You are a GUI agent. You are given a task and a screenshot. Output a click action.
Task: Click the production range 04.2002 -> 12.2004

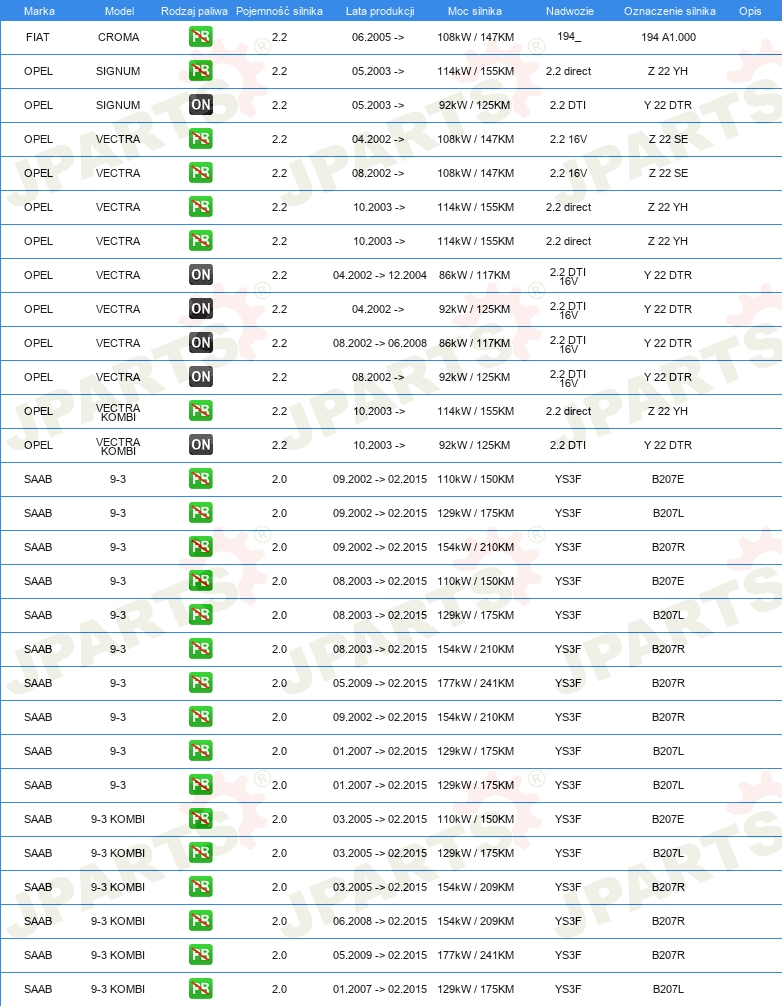[x=380, y=275]
